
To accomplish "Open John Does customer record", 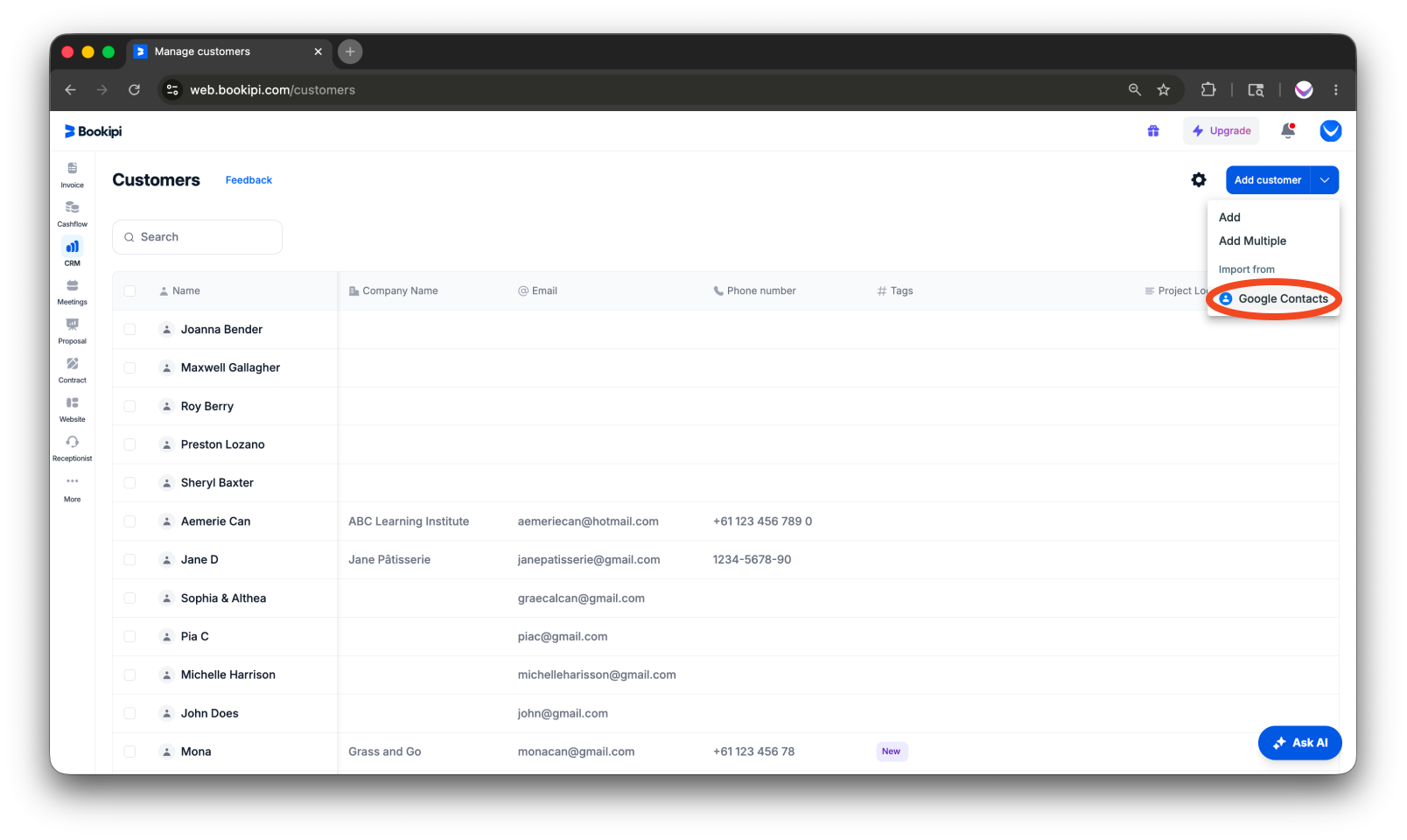I will [209, 713].
